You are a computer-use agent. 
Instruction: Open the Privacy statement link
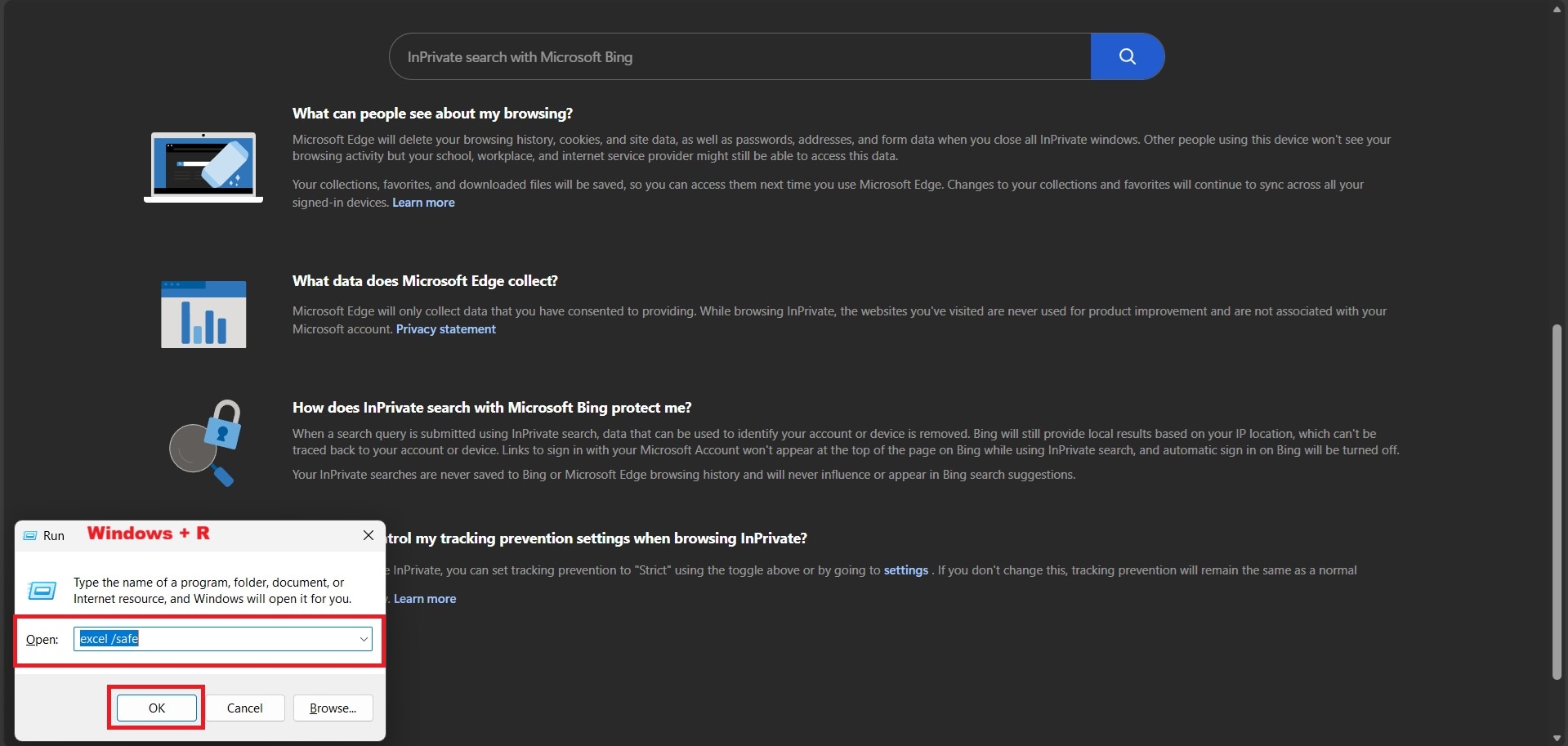coord(445,329)
